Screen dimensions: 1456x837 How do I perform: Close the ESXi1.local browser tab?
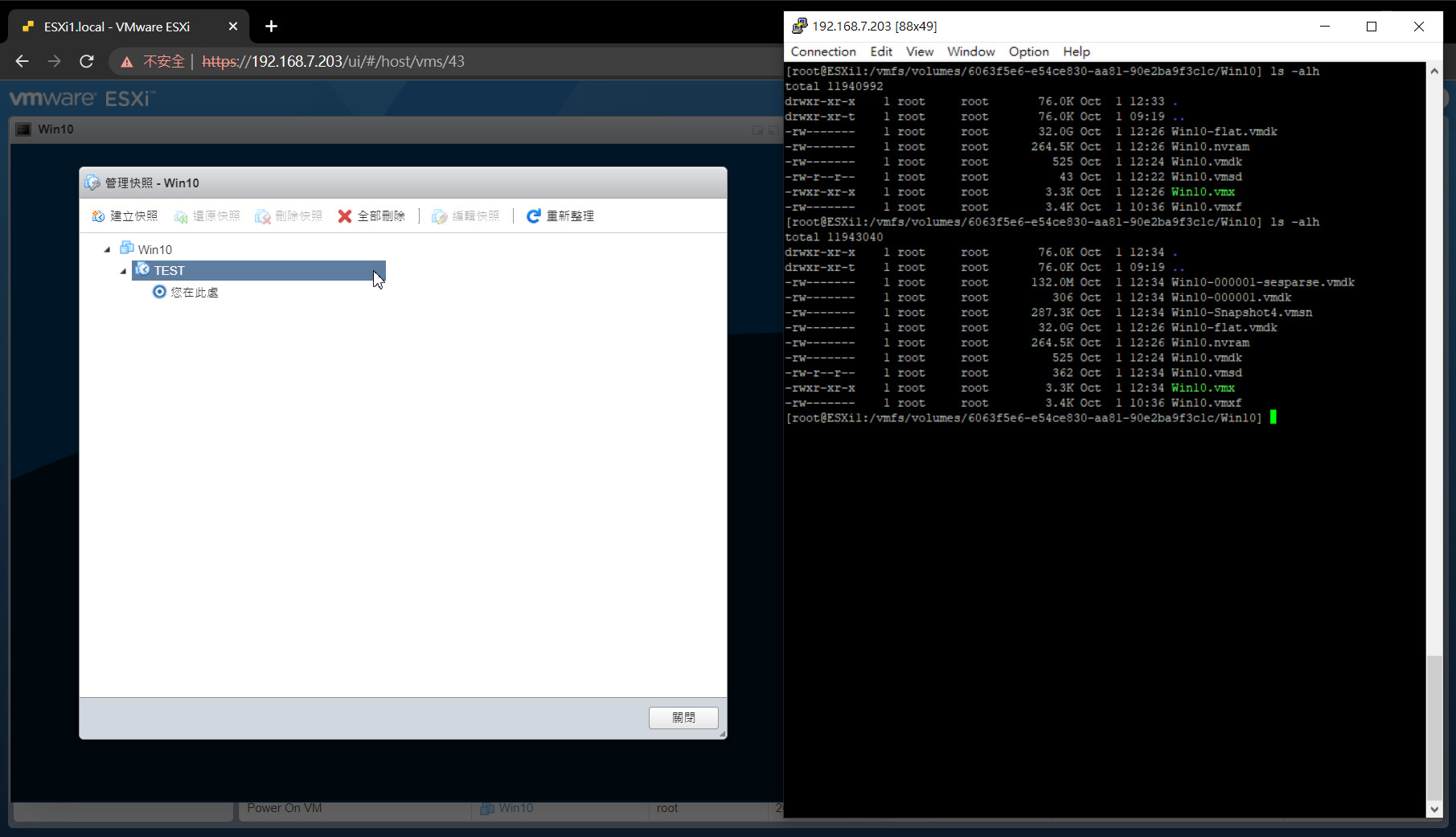233,27
